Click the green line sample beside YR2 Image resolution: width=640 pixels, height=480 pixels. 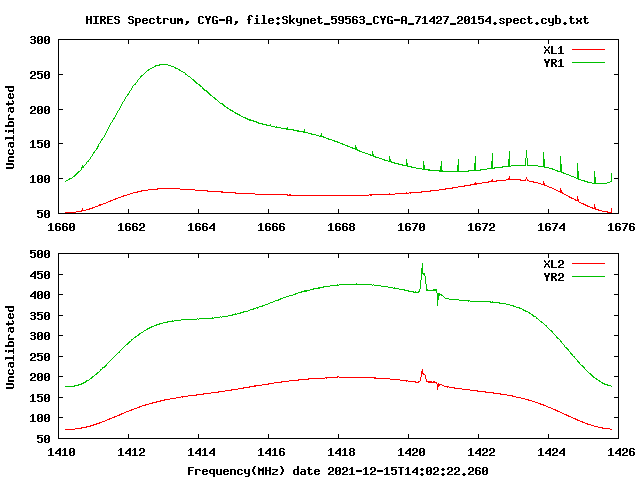[x=588, y=277]
